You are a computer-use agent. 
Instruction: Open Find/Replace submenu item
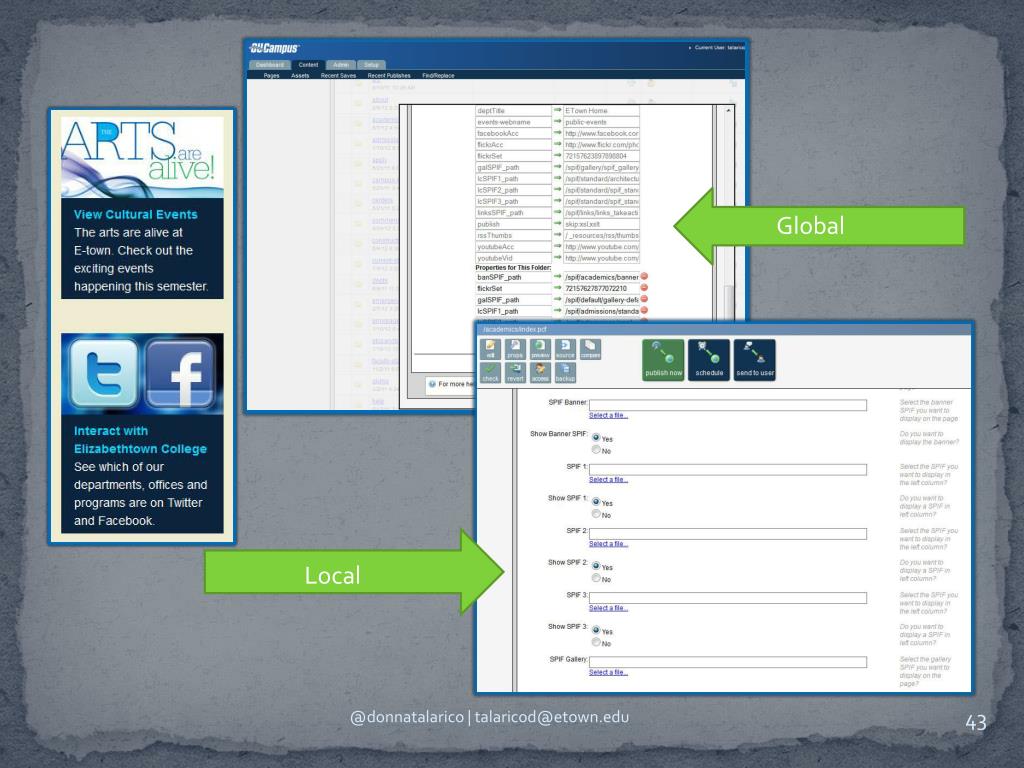(x=438, y=76)
